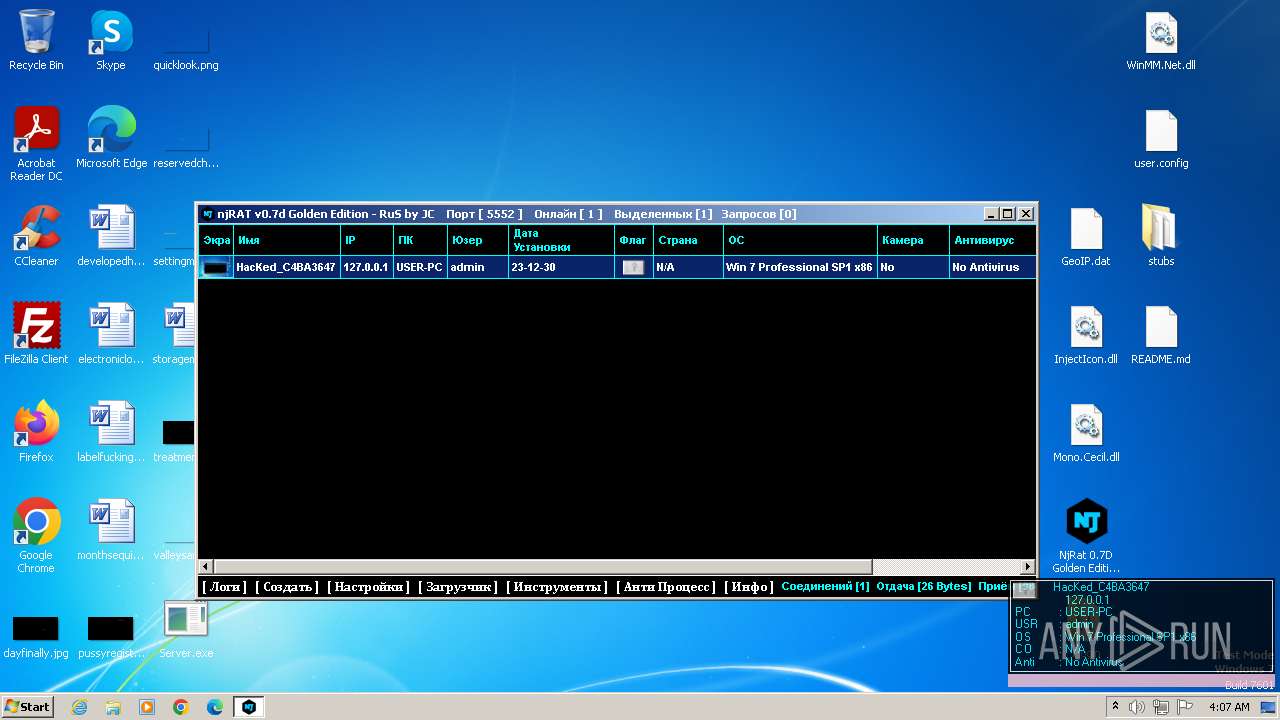1280x720 pixels.
Task: Select the labelfucking... Word document
Action: [111, 433]
